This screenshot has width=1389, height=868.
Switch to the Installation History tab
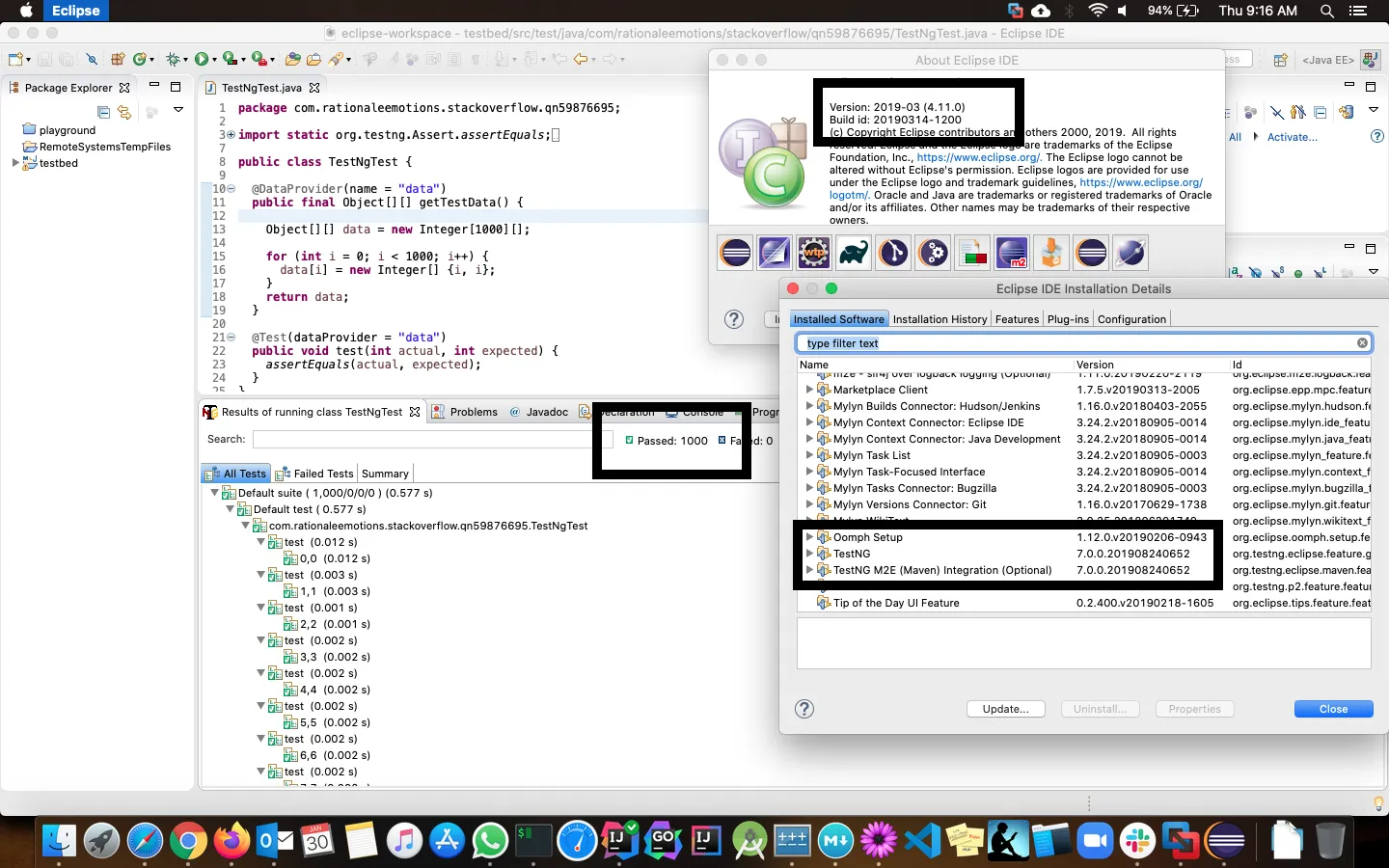pyautogui.click(x=940, y=319)
